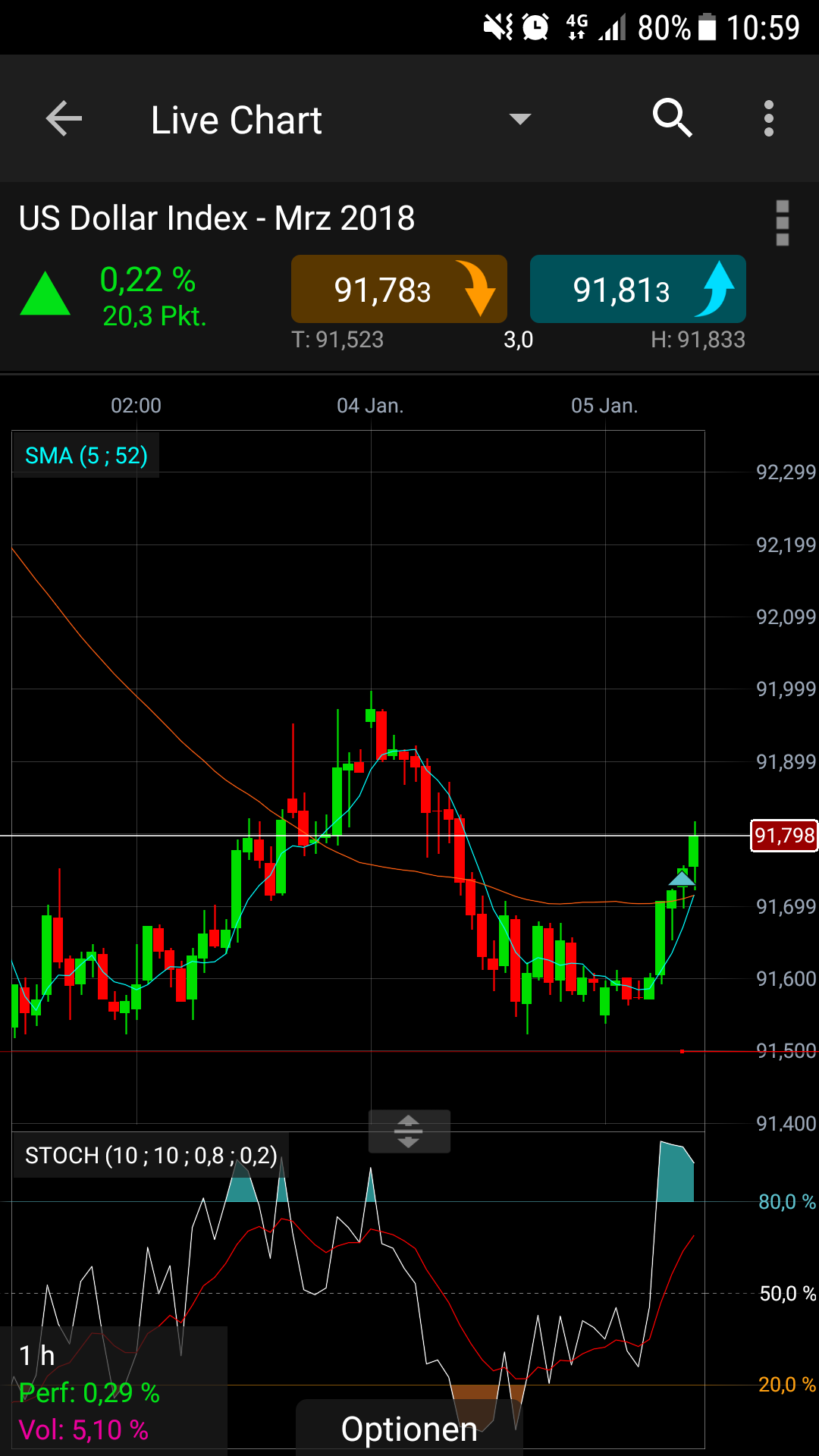Click the 92,299 price axis label
819x1456 pixels.
(x=786, y=472)
